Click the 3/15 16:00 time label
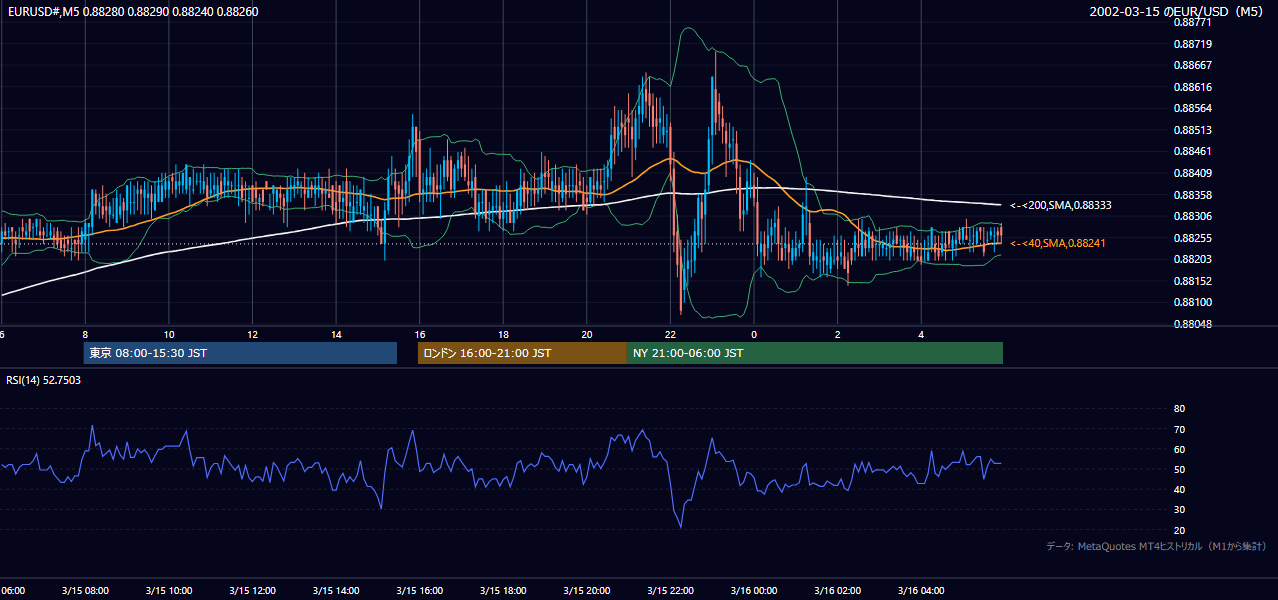 (419, 590)
